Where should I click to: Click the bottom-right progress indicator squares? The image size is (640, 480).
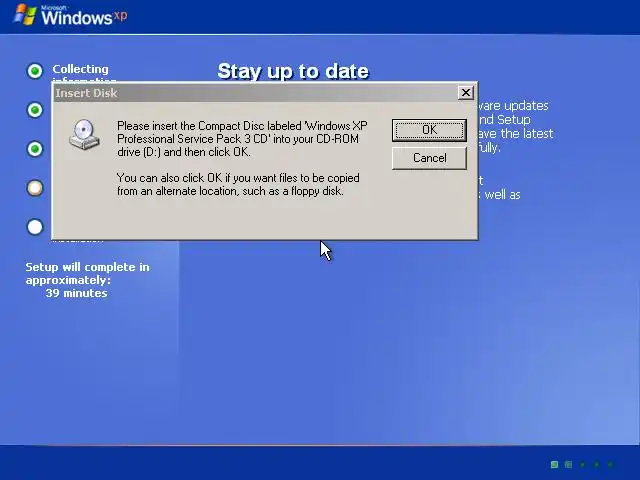tap(582, 464)
